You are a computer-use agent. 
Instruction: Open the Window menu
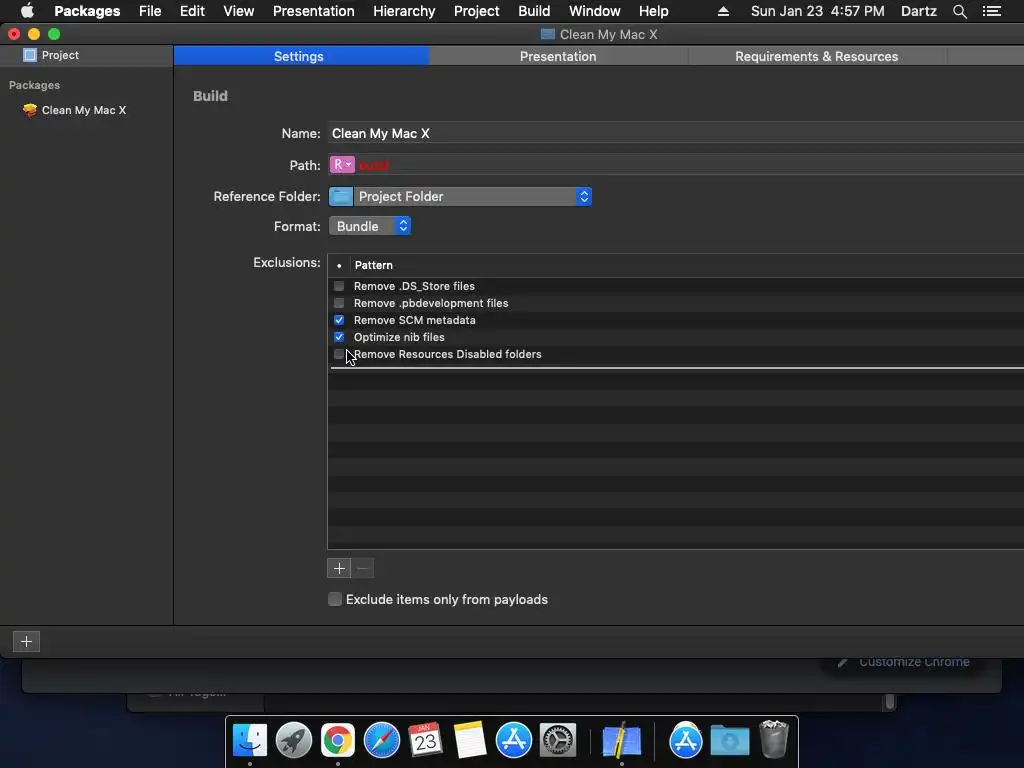pyautogui.click(x=594, y=11)
